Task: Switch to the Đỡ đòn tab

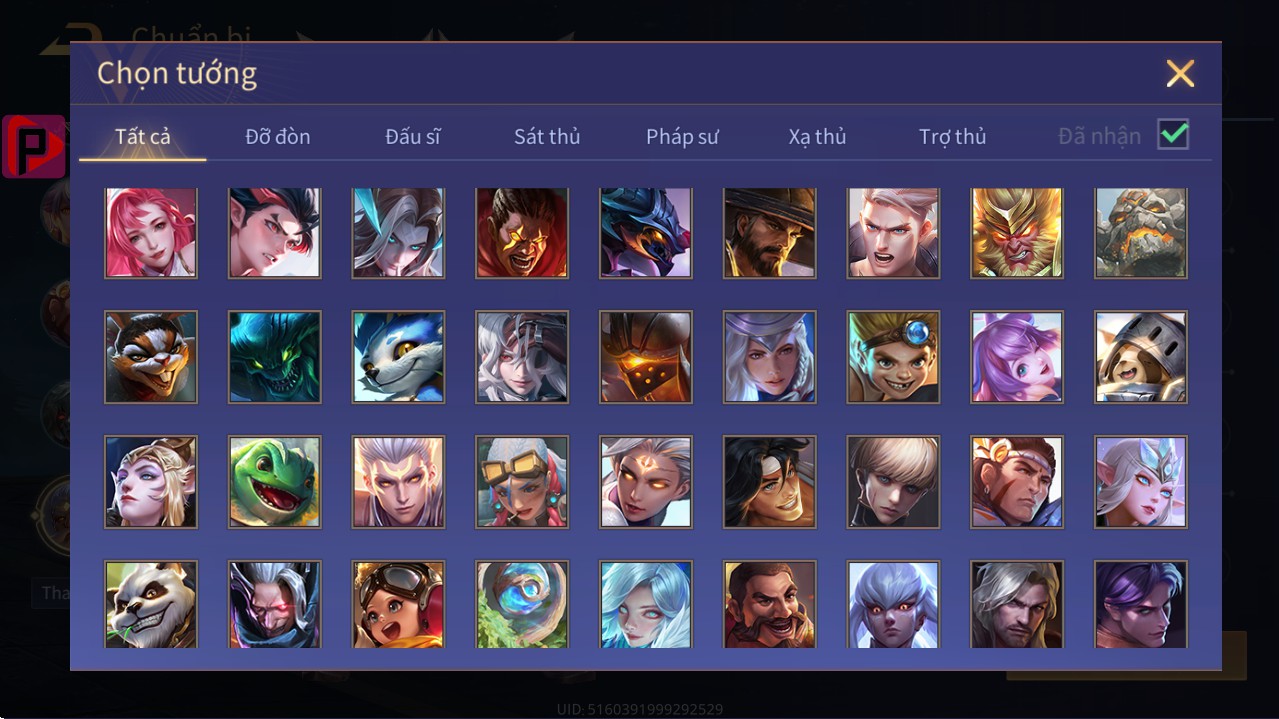Action: click(278, 137)
